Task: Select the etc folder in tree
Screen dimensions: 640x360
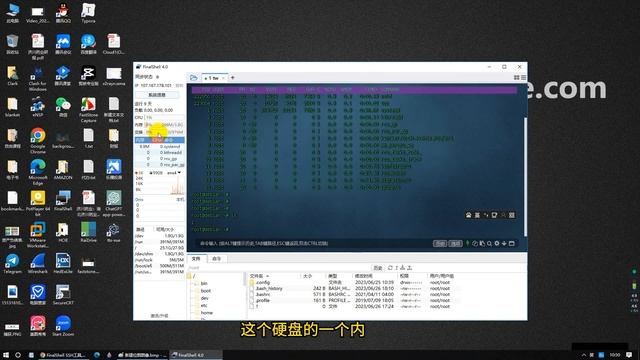Action: point(204,305)
